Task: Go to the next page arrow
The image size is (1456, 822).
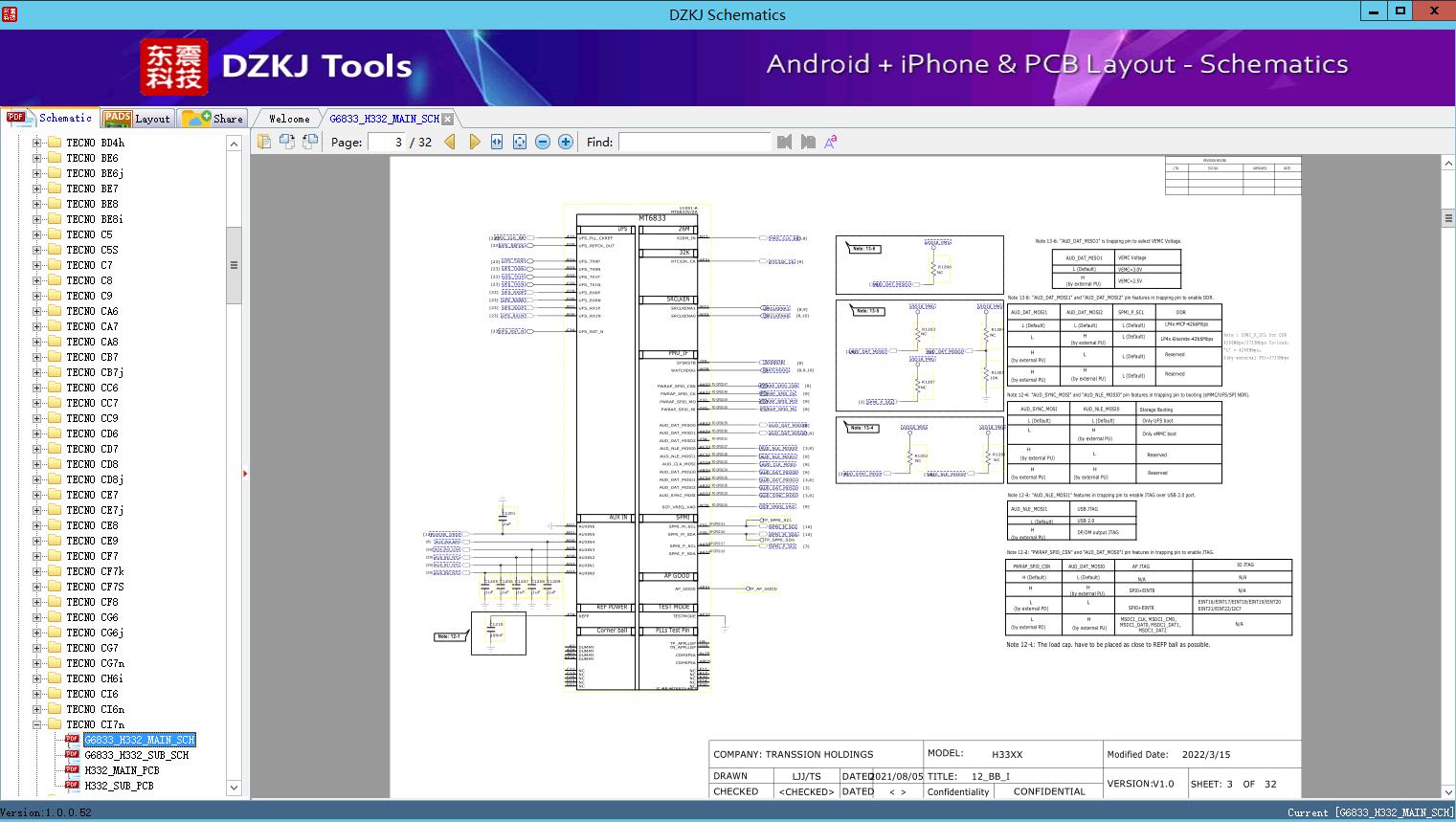Action: tap(475, 142)
